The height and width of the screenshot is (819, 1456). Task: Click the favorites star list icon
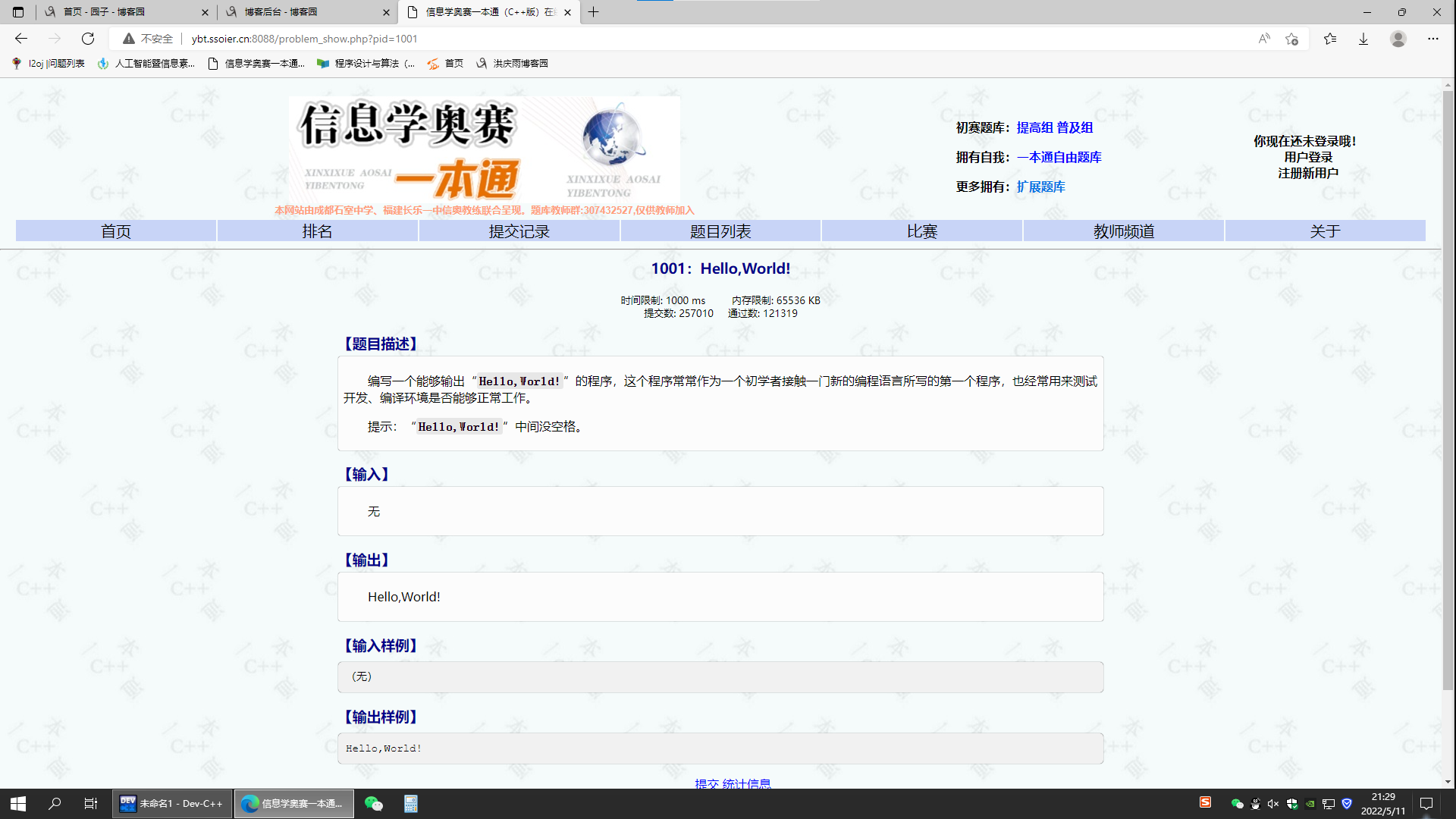[x=1329, y=39]
